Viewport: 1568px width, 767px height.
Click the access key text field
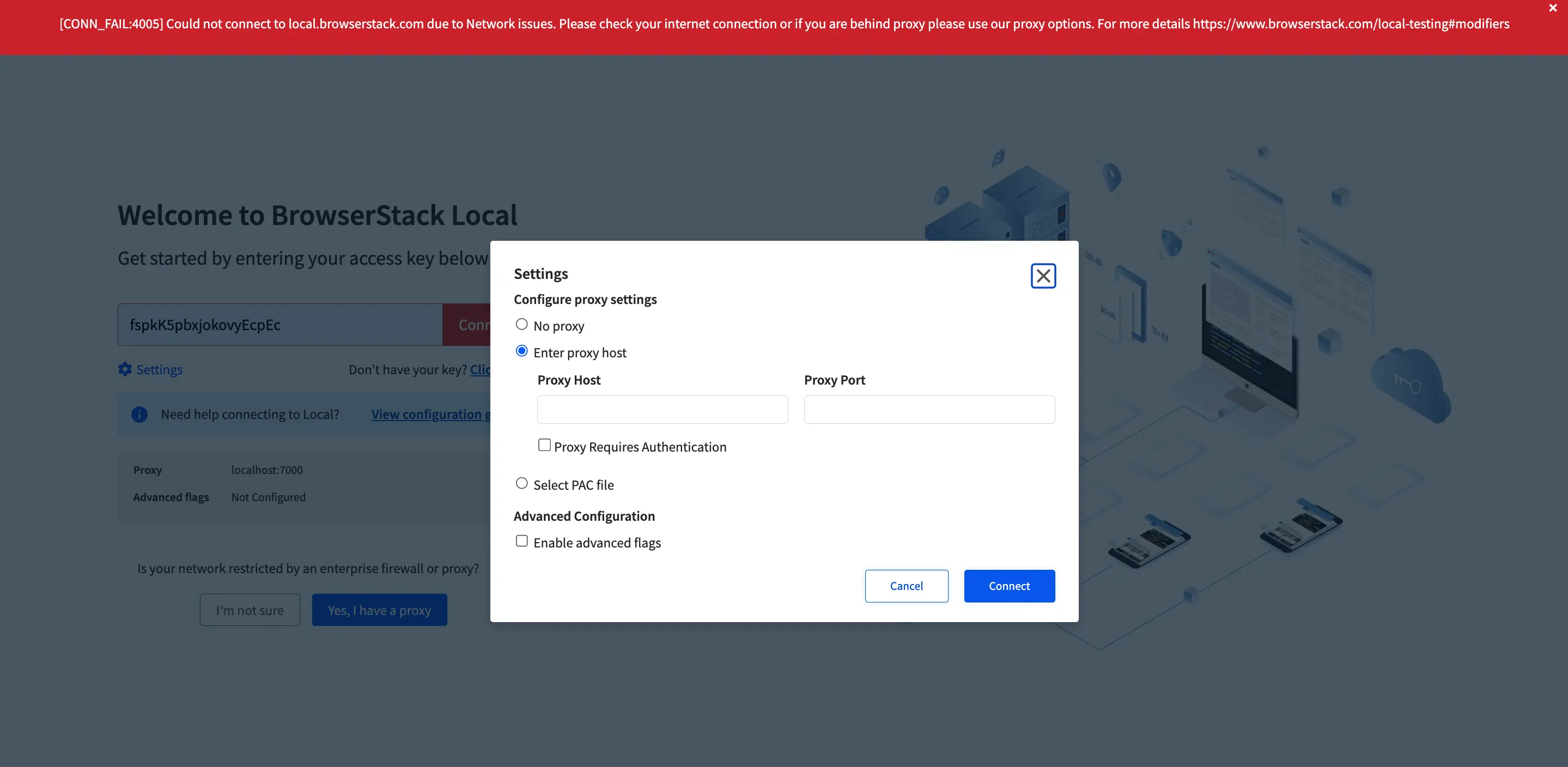[x=280, y=325]
